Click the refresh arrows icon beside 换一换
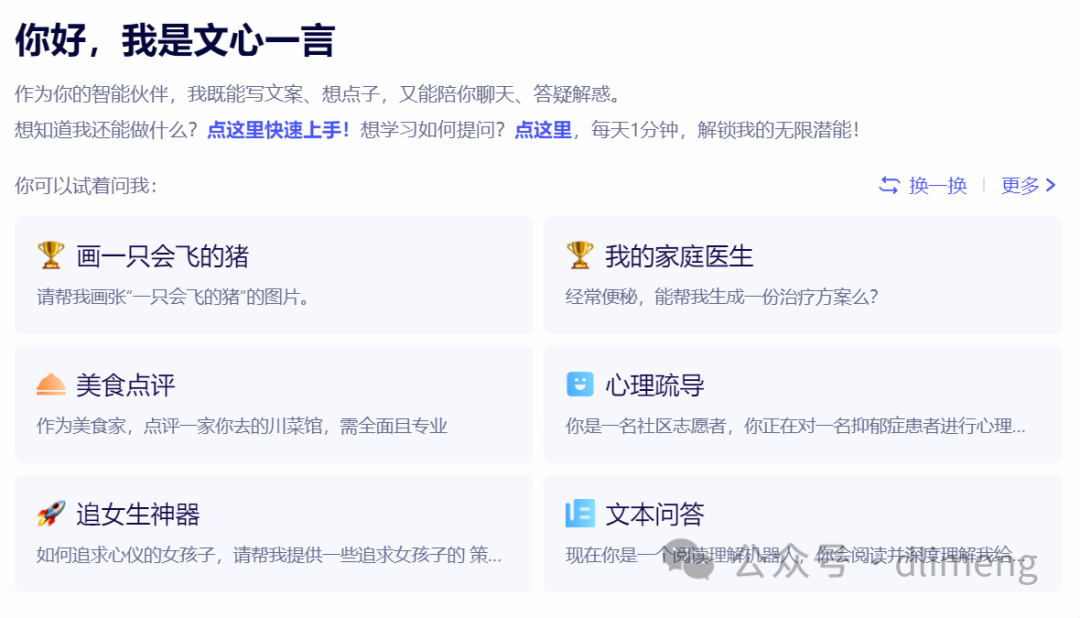Screen dimensions: 1080x618 tap(889, 185)
